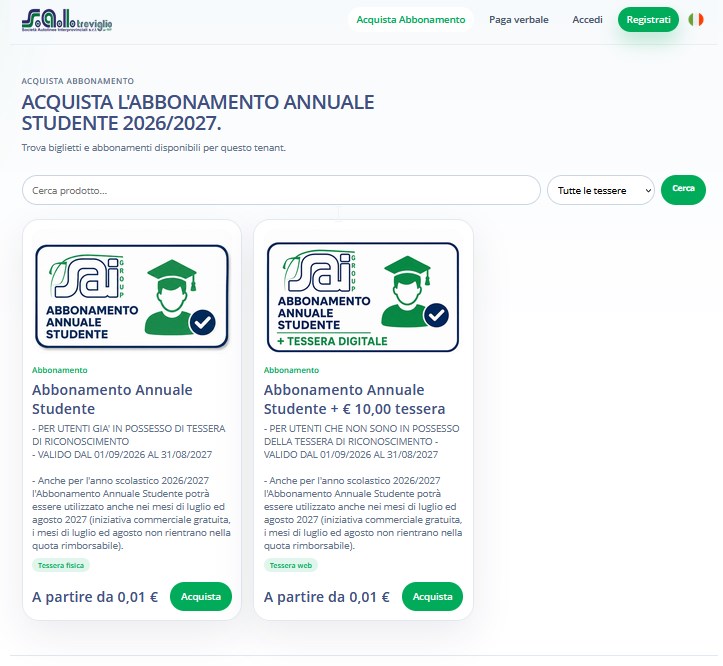Screen dimensions: 723x666
Task: Select Abbonamento label on first card
Action: (x=59, y=370)
